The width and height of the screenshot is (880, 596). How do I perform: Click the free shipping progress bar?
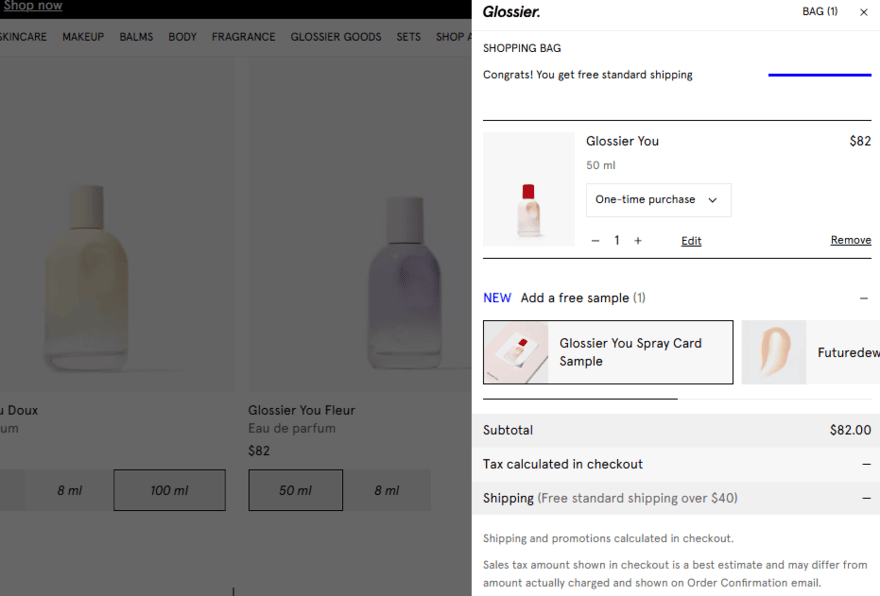point(819,74)
